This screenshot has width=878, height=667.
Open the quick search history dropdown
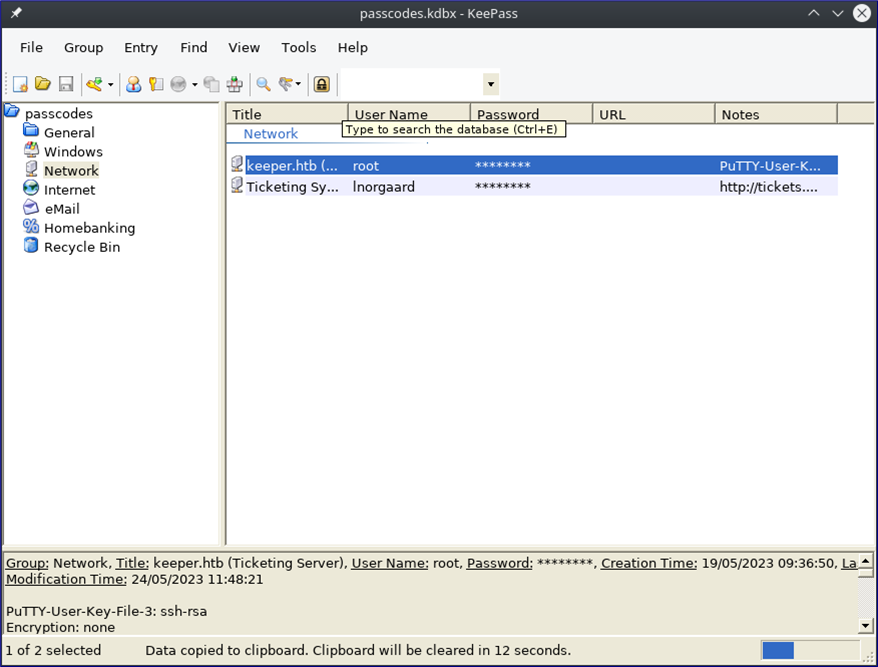(x=491, y=85)
